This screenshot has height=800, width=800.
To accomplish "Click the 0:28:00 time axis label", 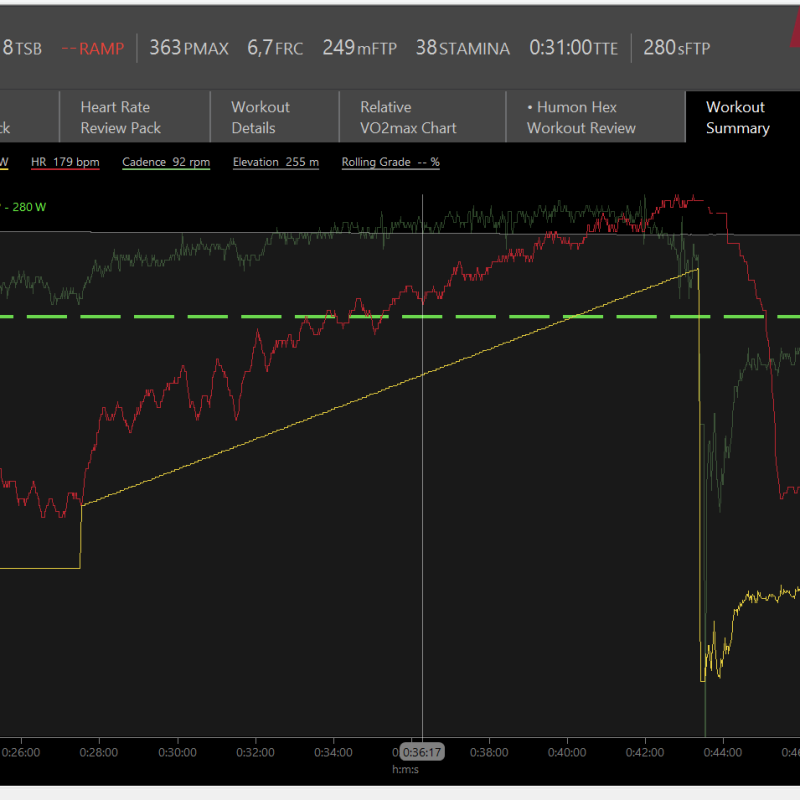I will (99, 753).
